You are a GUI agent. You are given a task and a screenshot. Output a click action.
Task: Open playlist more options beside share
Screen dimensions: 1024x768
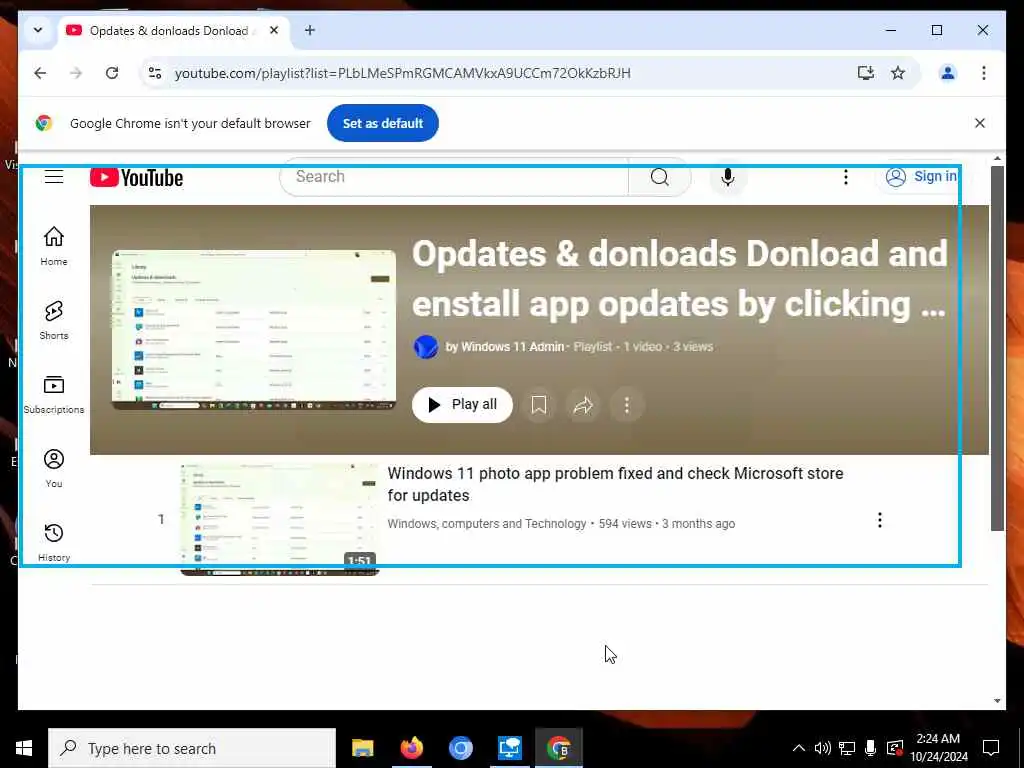627,405
